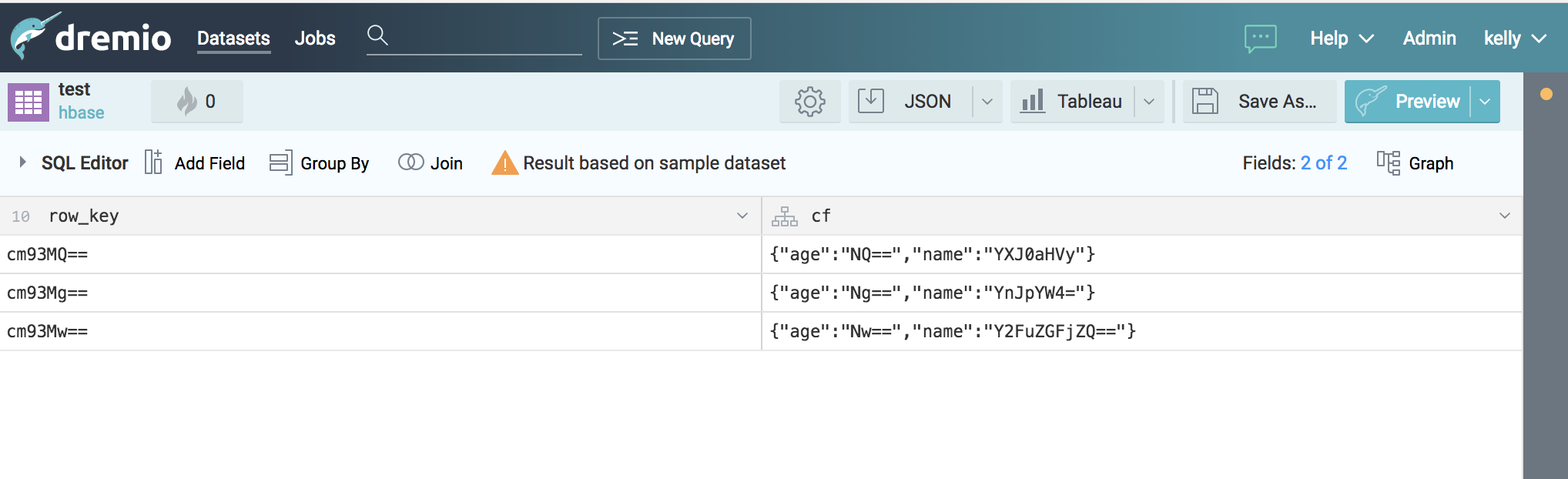Image resolution: width=1568 pixels, height=479 pixels.
Task: Go to the Datasets tab
Action: [x=233, y=39]
